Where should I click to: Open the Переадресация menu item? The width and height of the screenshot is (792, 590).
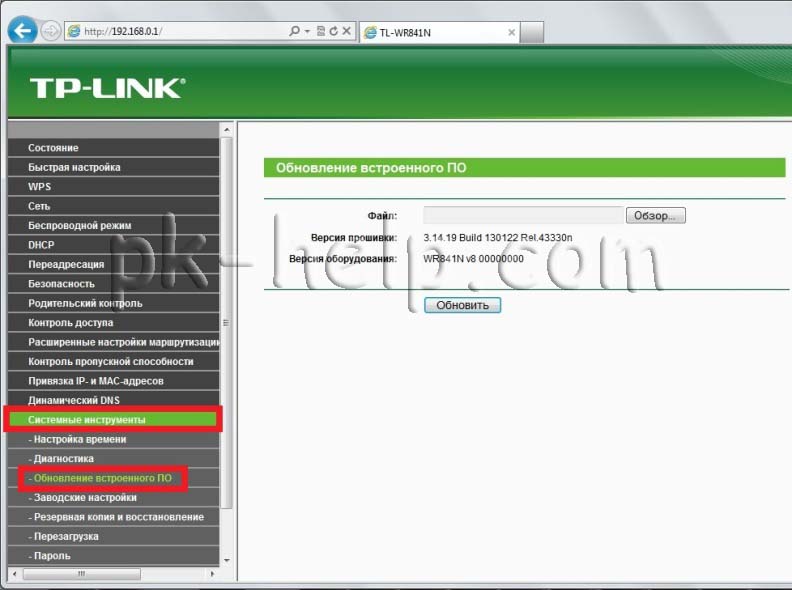[114, 264]
